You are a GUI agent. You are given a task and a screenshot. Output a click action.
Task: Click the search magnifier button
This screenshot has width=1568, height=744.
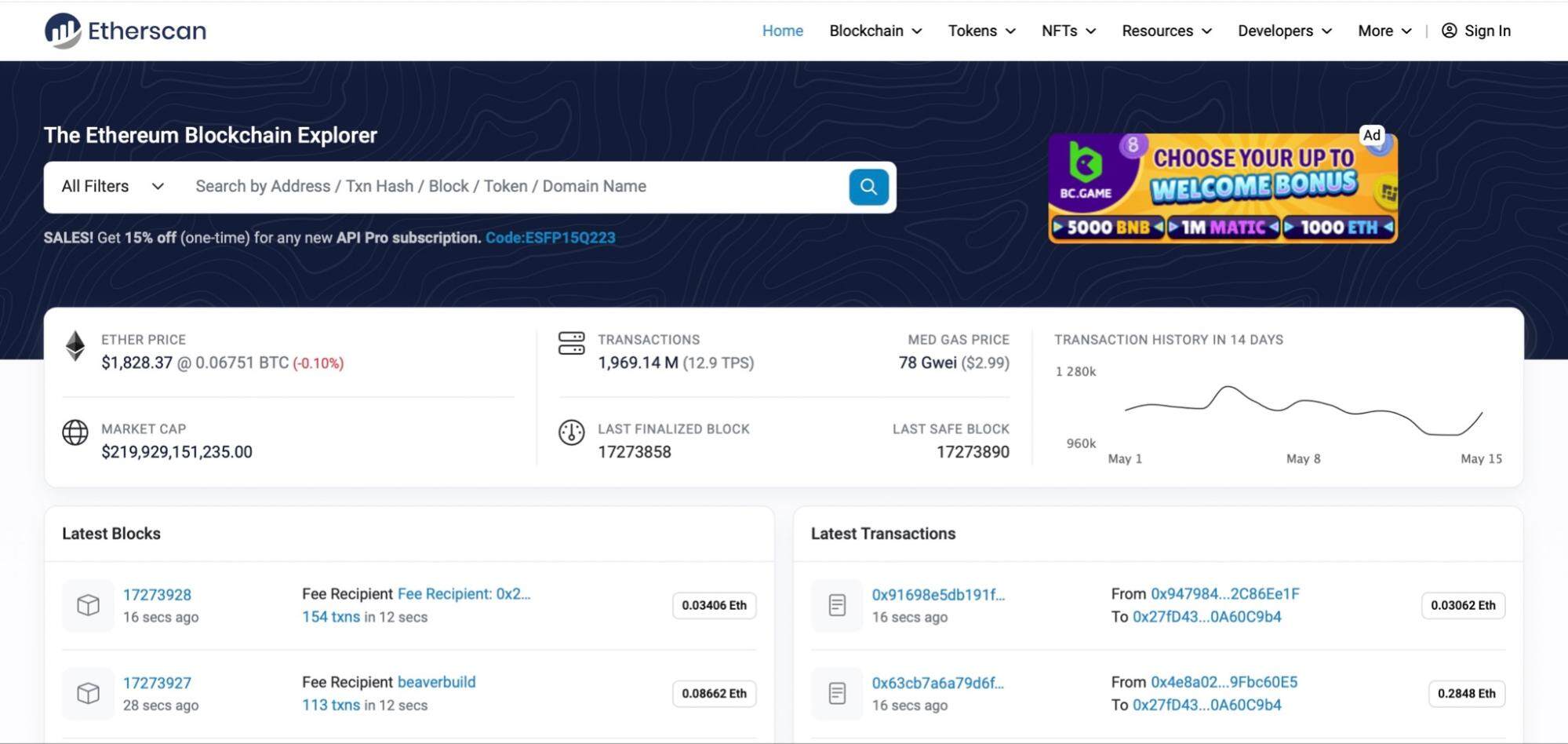pyautogui.click(x=868, y=187)
